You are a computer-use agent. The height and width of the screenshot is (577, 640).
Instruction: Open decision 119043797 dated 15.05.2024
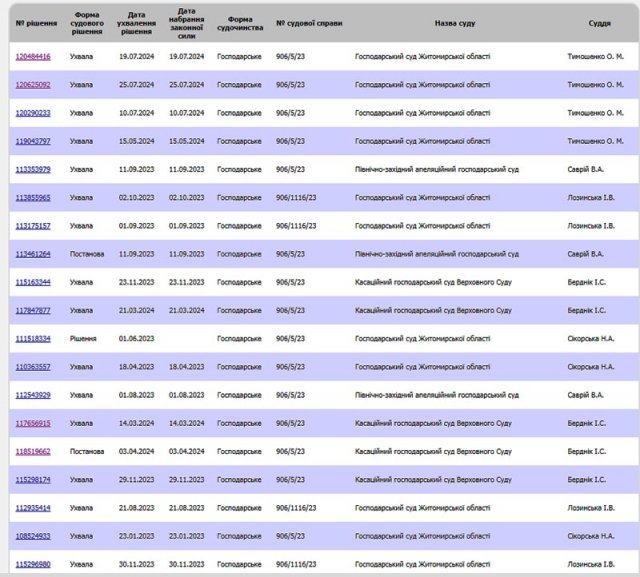33,141
